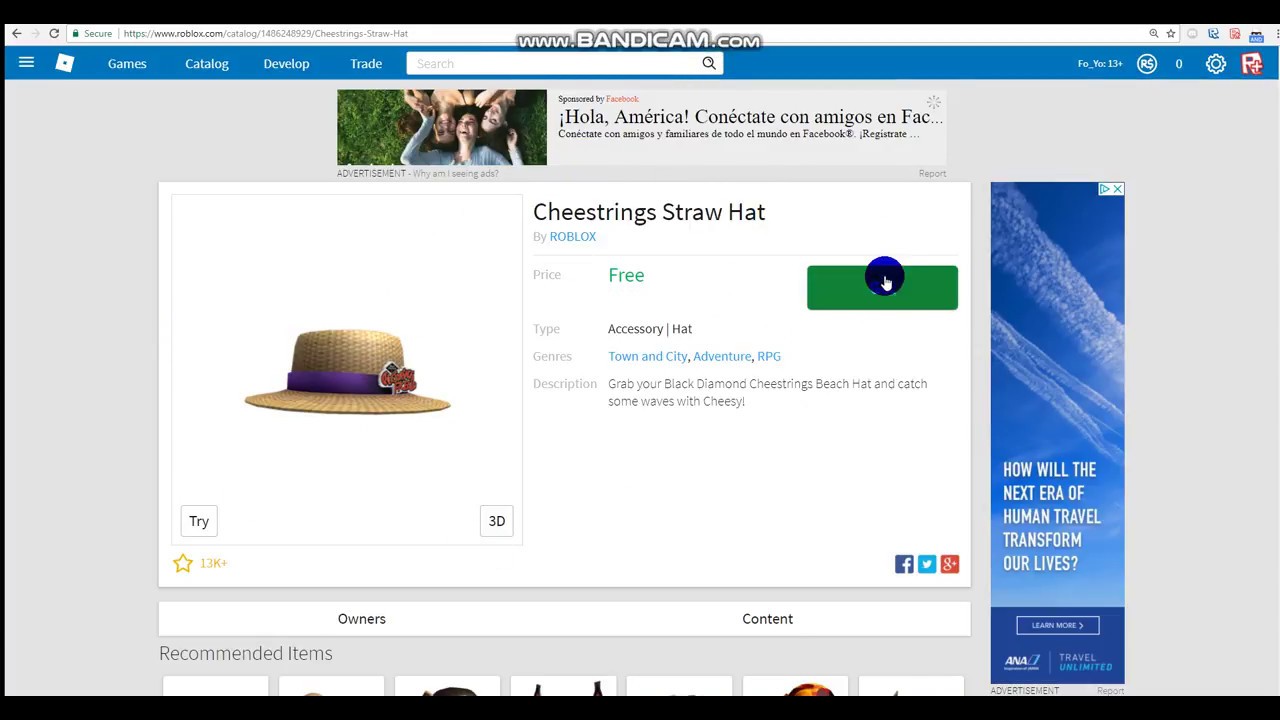Click the Discord-style grey extension icon
This screenshot has height=720, width=1280.
click(x=1192, y=33)
